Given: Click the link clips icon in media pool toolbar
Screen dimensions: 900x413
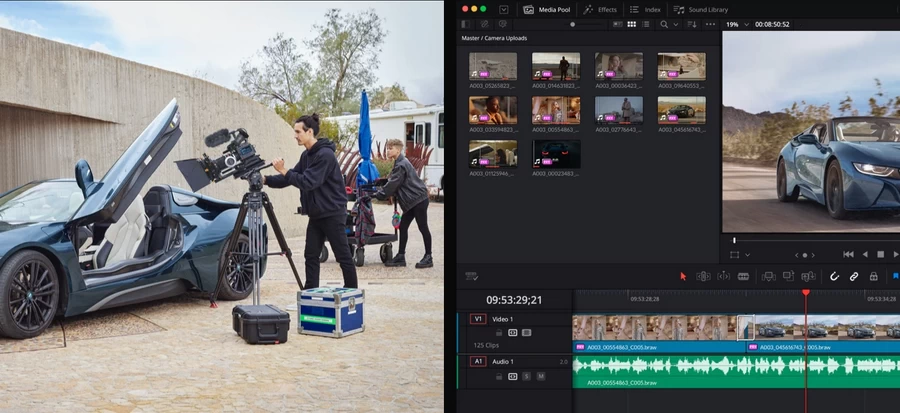Looking at the screenshot, I should coord(484,24).
